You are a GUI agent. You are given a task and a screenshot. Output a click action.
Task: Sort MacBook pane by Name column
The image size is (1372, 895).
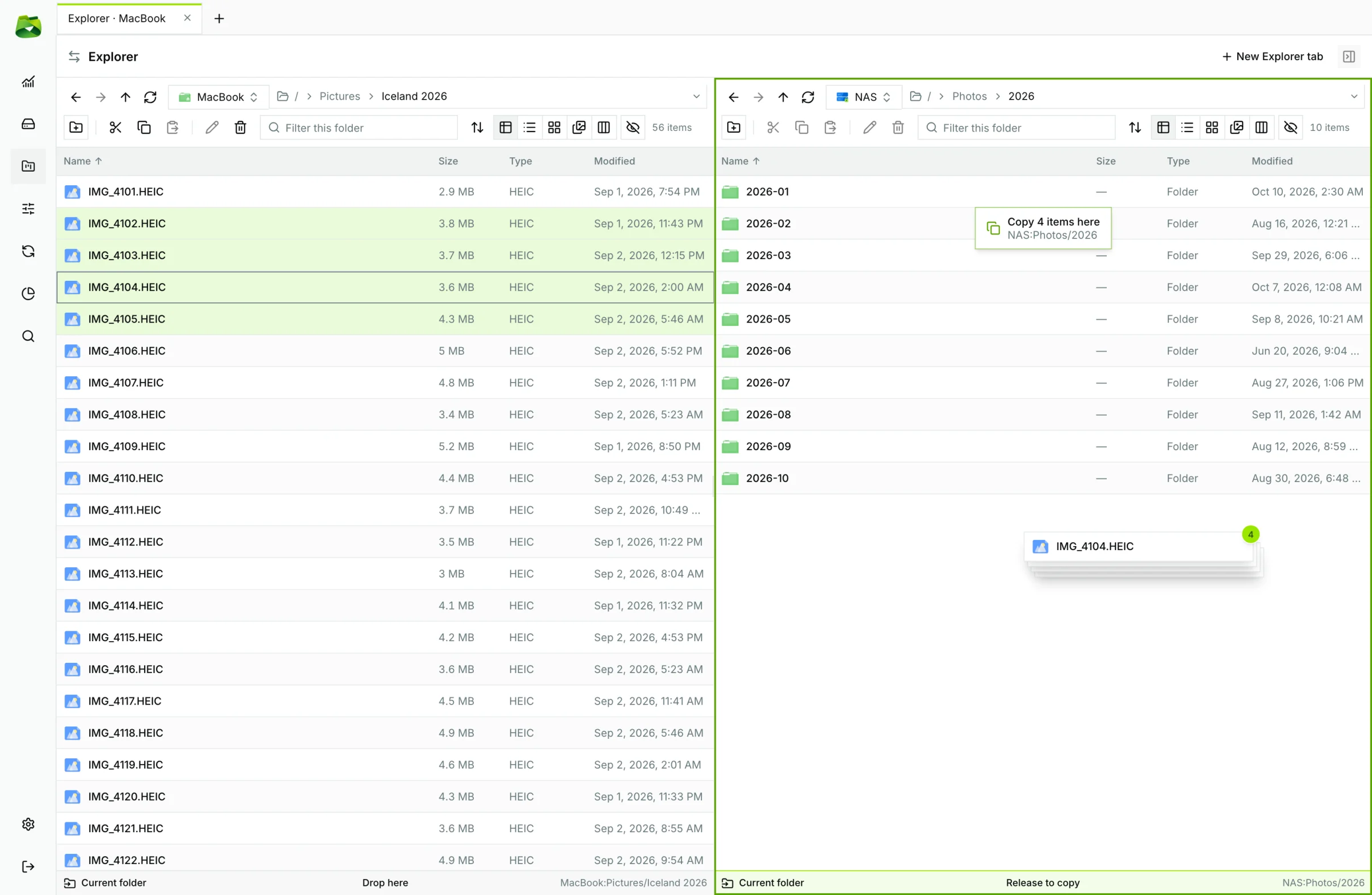(x=82, y=161)
